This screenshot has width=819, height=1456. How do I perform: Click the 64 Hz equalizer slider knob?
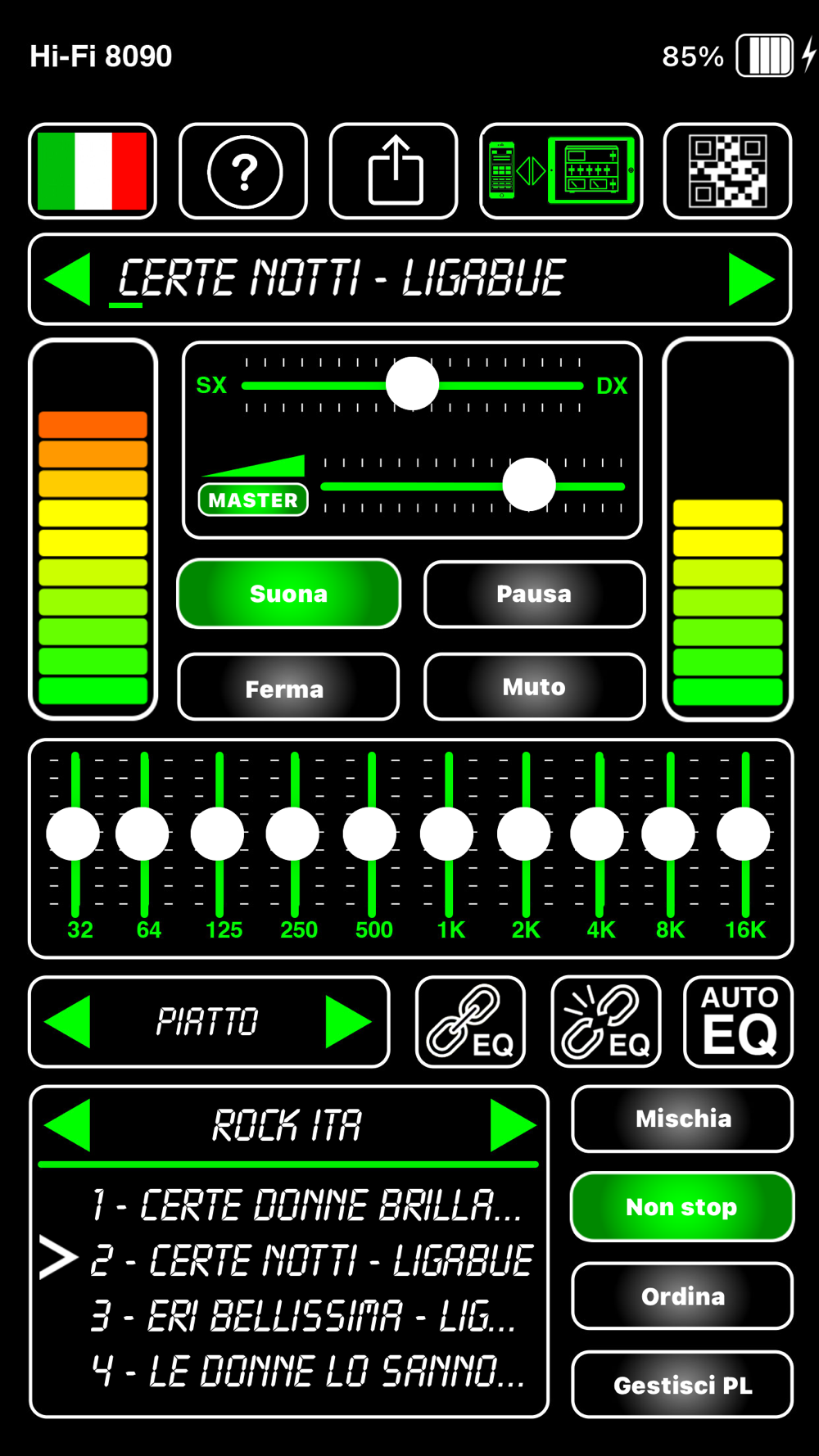tap(143, 834)
